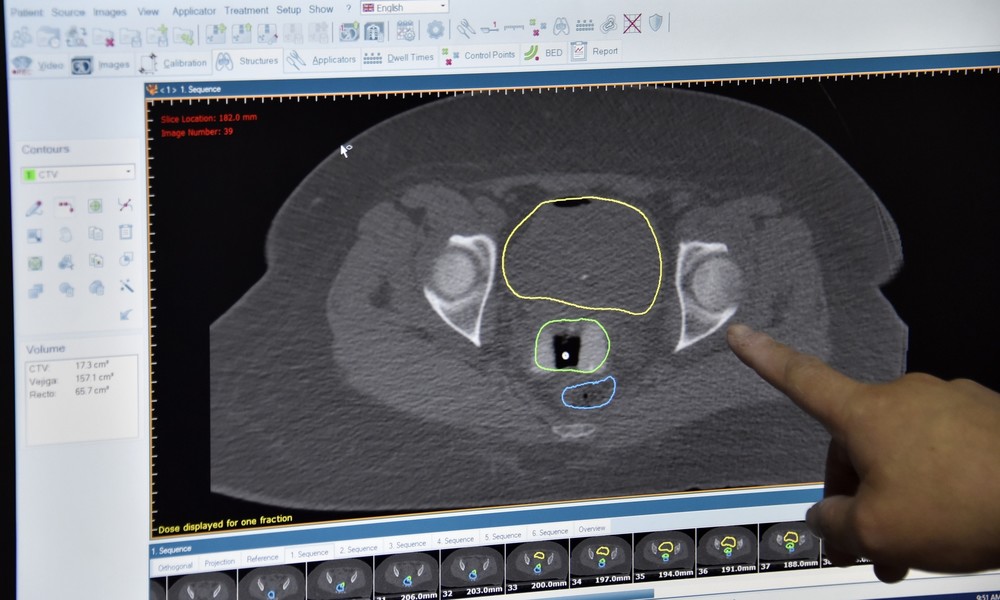This screenshot has width=1000, height=600.
Task: Click the delete folder icon with red X
Action: [103, 38]
